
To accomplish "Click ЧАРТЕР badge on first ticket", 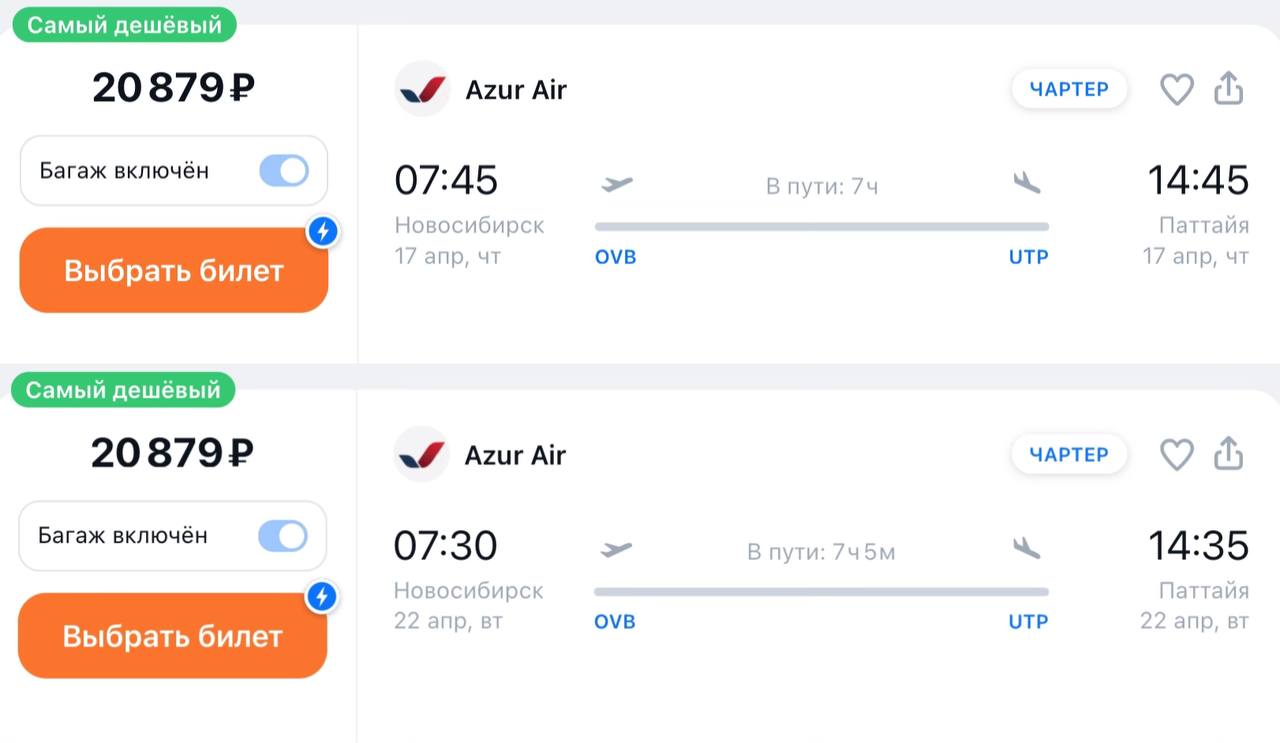I will [1069, 89].
